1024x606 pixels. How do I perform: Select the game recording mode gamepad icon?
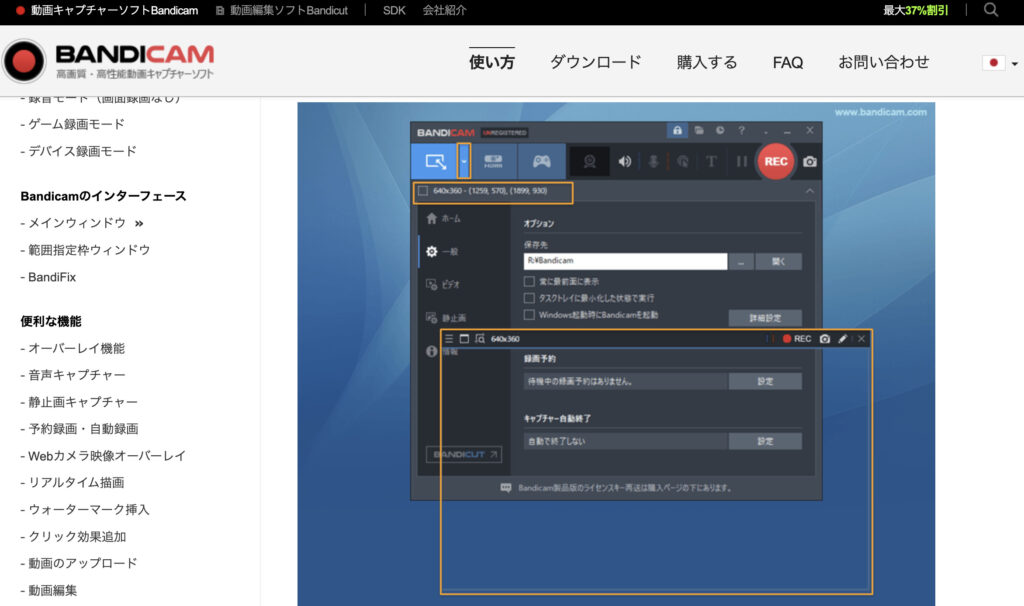[541, 161]
